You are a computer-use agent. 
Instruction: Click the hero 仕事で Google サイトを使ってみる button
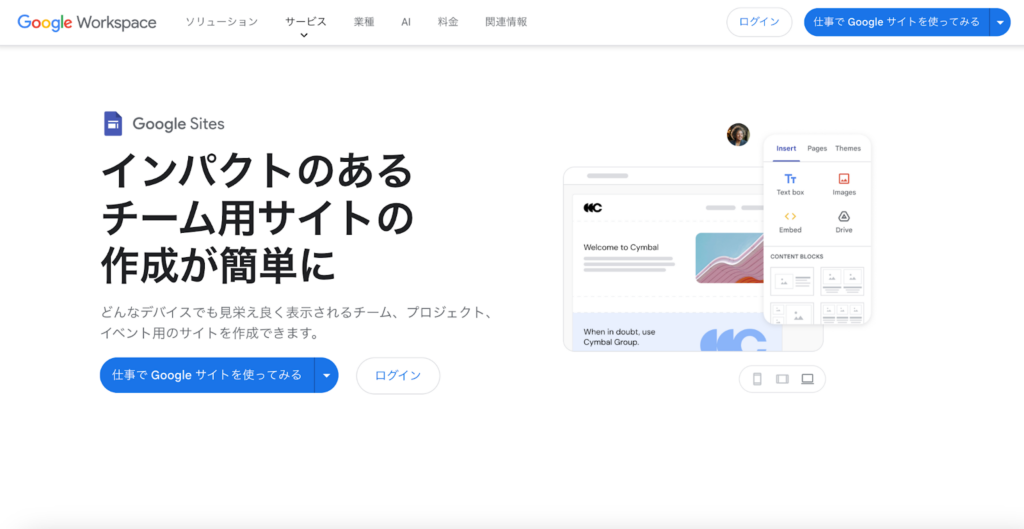(x=207, y=375)
